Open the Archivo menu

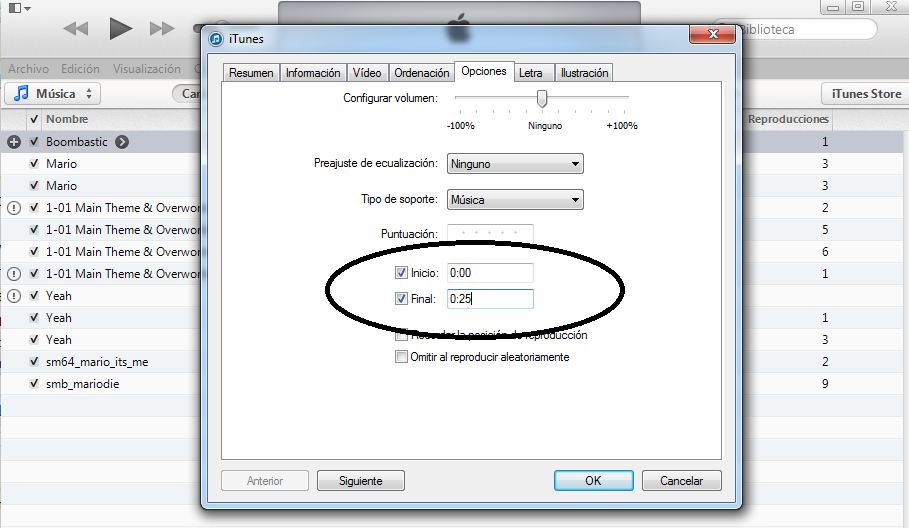(28, 69)
